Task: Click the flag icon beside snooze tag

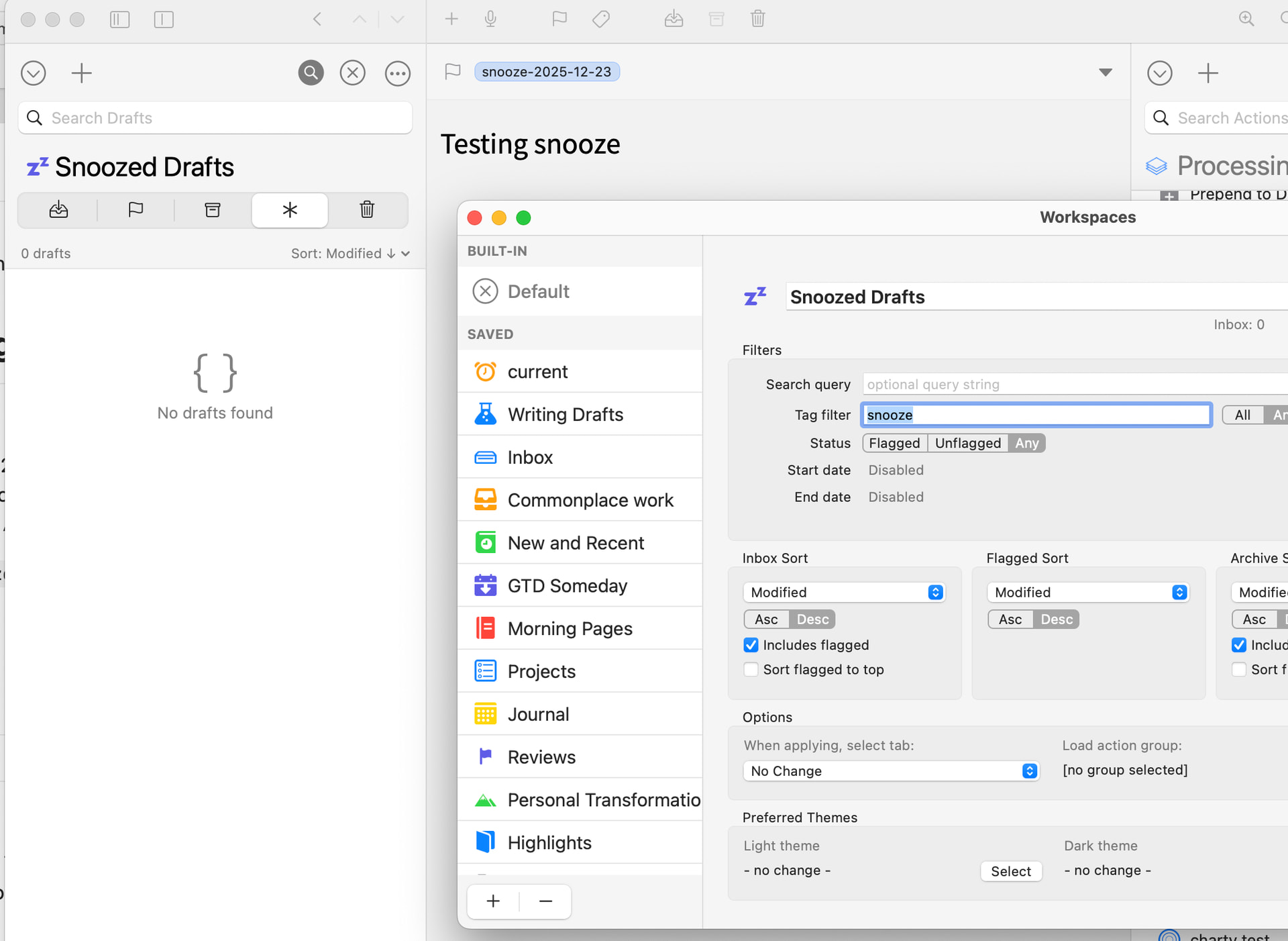Action: pos(453,71)
